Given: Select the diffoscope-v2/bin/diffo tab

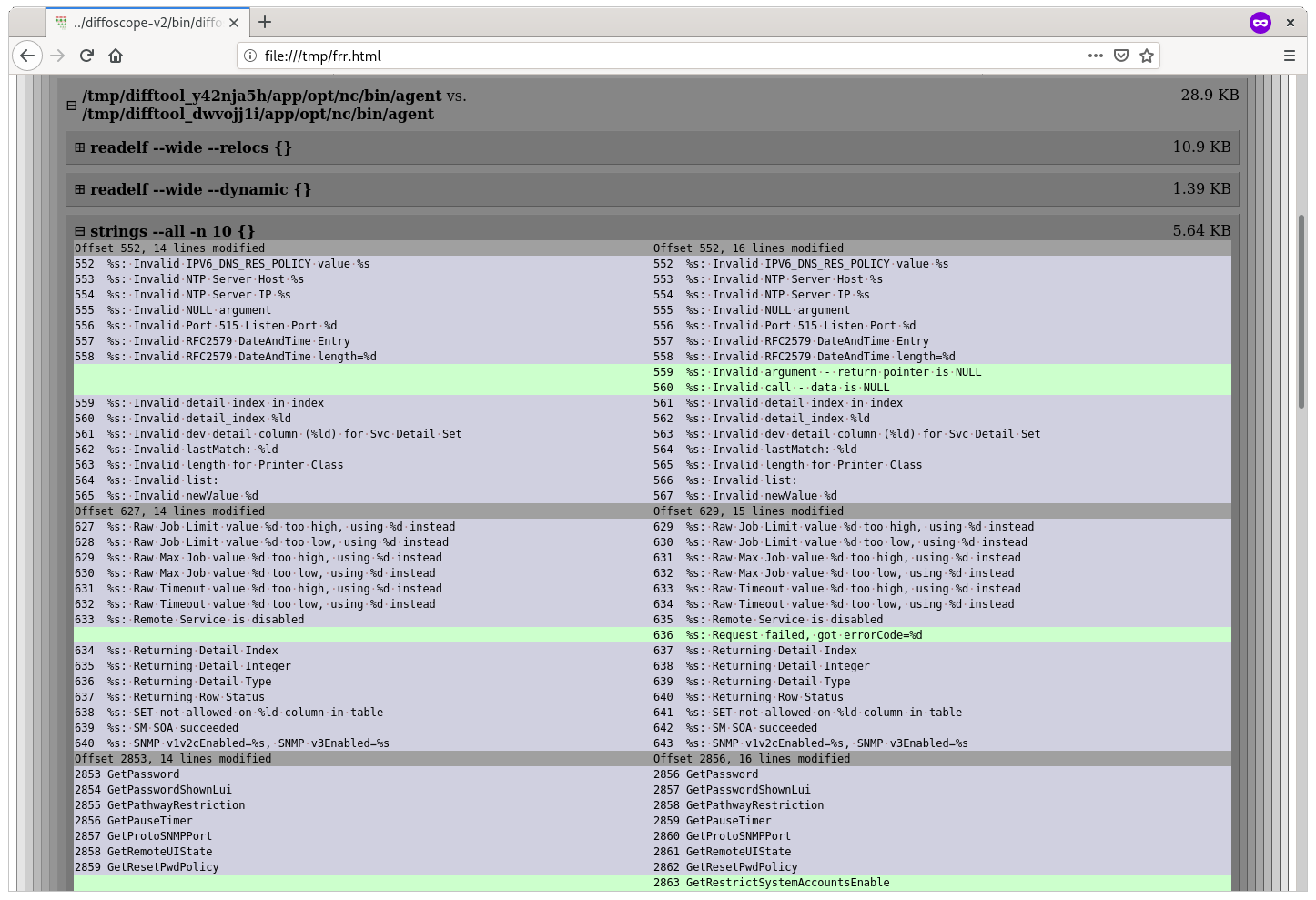Looking at the screenshot, I should pos(147,23).
